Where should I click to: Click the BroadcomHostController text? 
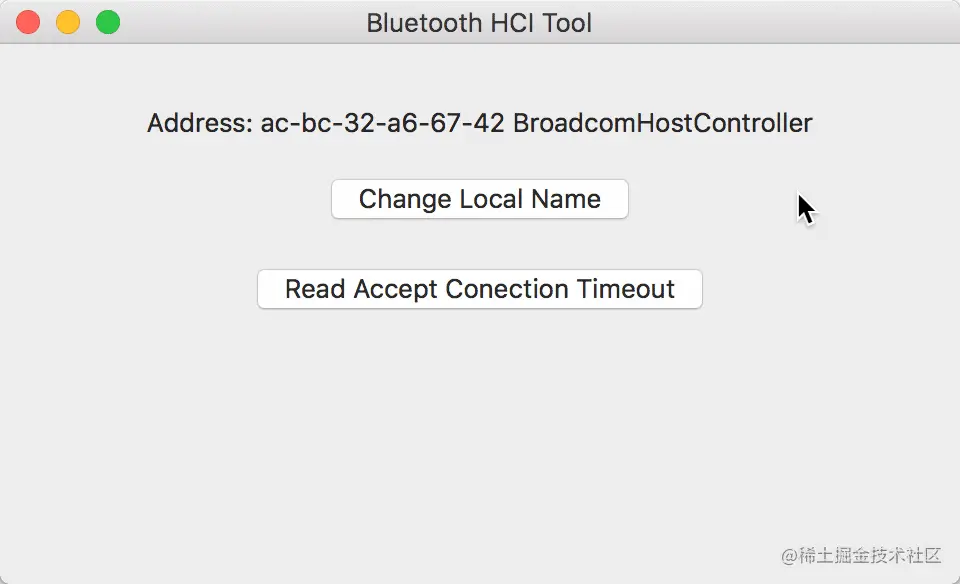[x=662, y=123]
